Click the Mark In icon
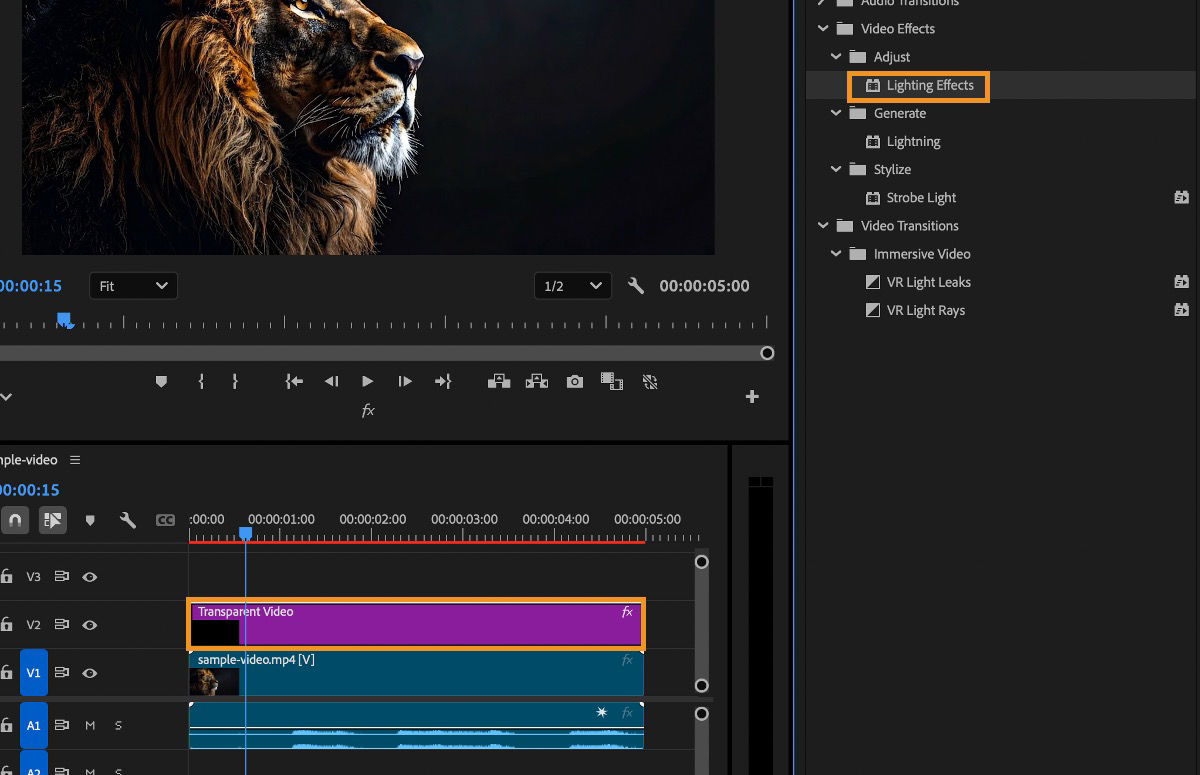This screenshot has height=775, width=1200. point(201,381)
